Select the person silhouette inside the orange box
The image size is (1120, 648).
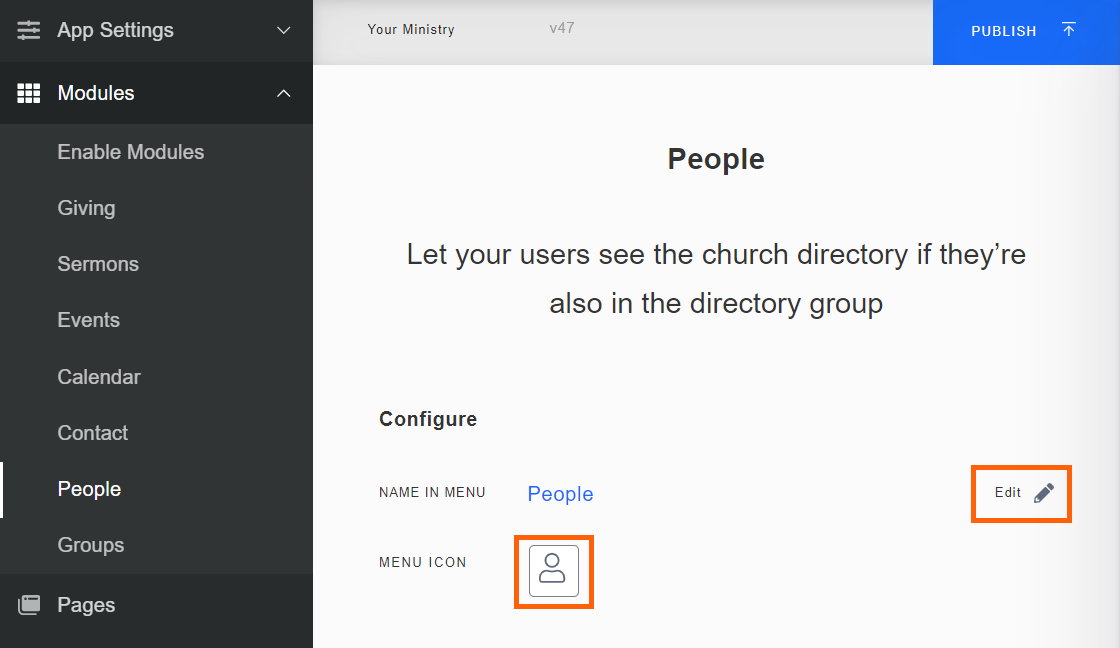[x=553, y=571]
